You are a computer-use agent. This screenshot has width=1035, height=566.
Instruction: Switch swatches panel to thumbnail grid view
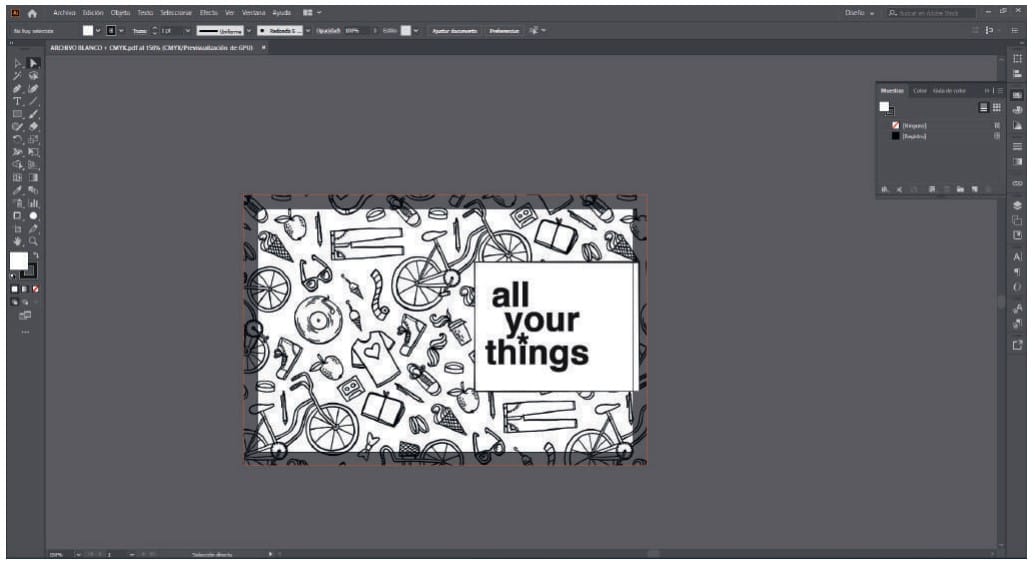point(996,107)
